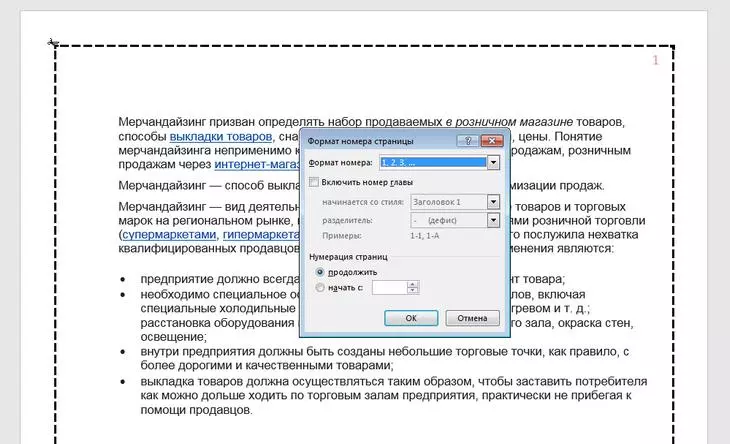Select the продолжить radio button
This screenshot has width=730, height=444.
point(320,271)
